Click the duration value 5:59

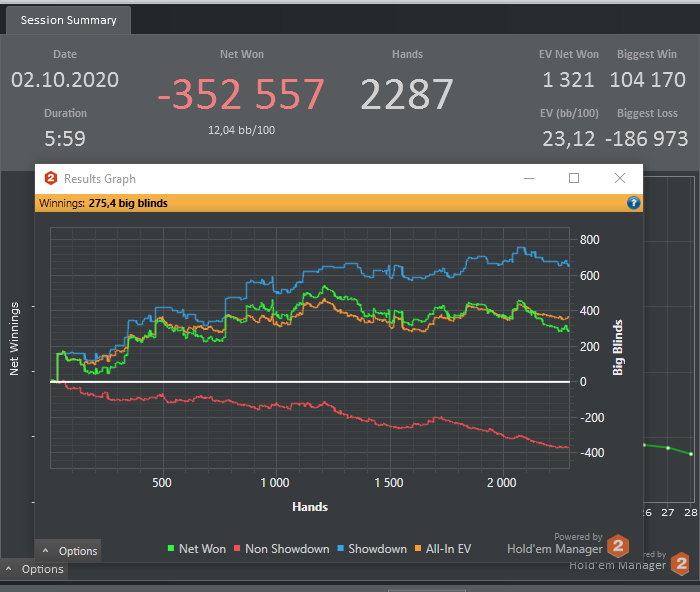[65, 138]
